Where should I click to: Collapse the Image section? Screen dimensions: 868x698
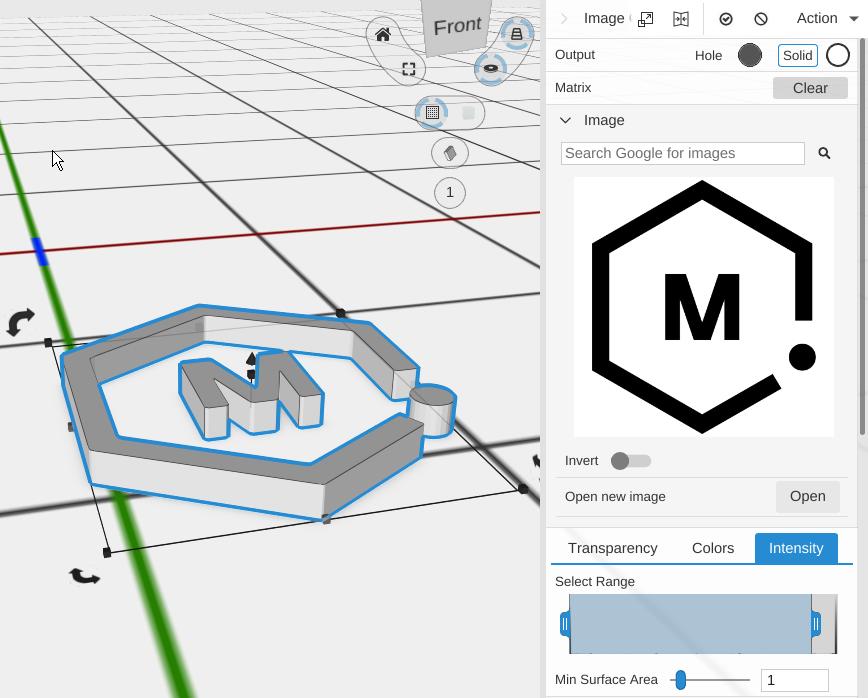[566, 120]
